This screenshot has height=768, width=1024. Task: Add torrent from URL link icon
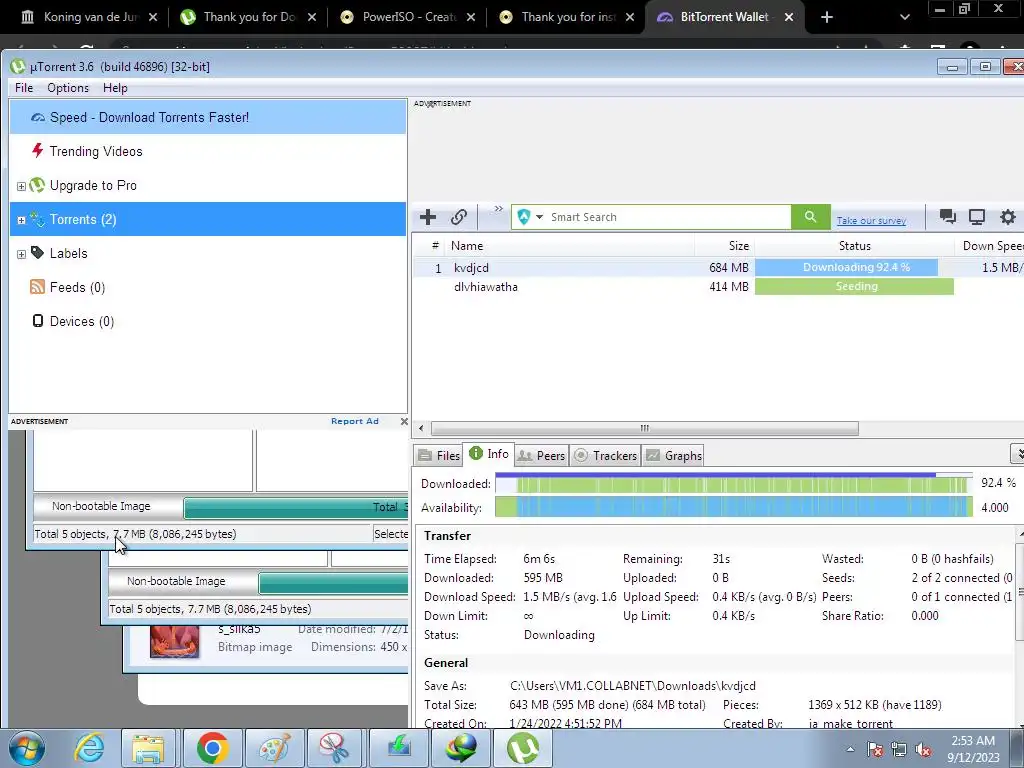click(459, 217)
